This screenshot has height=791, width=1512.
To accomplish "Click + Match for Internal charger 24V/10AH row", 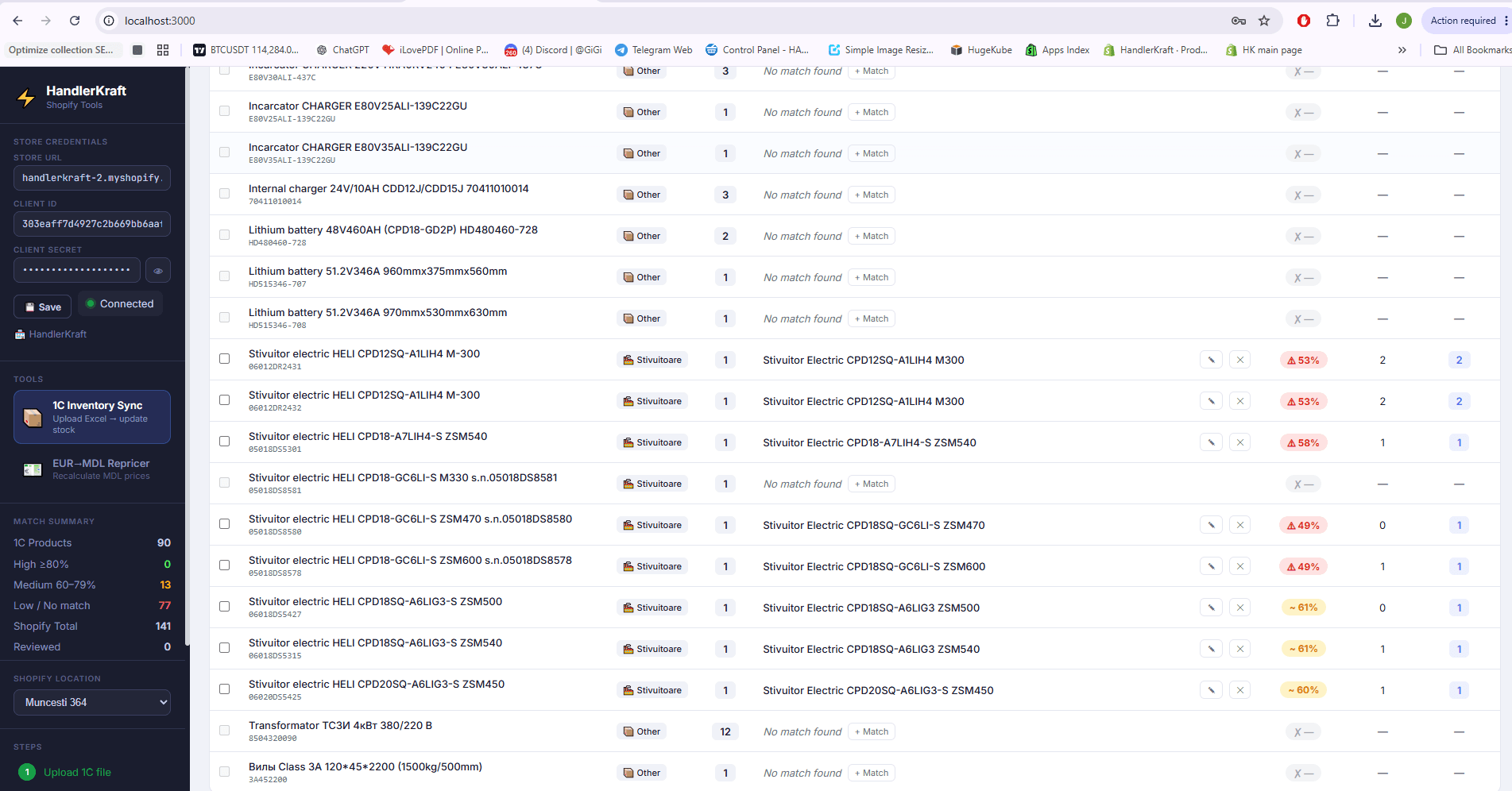I will coord(872,195).
